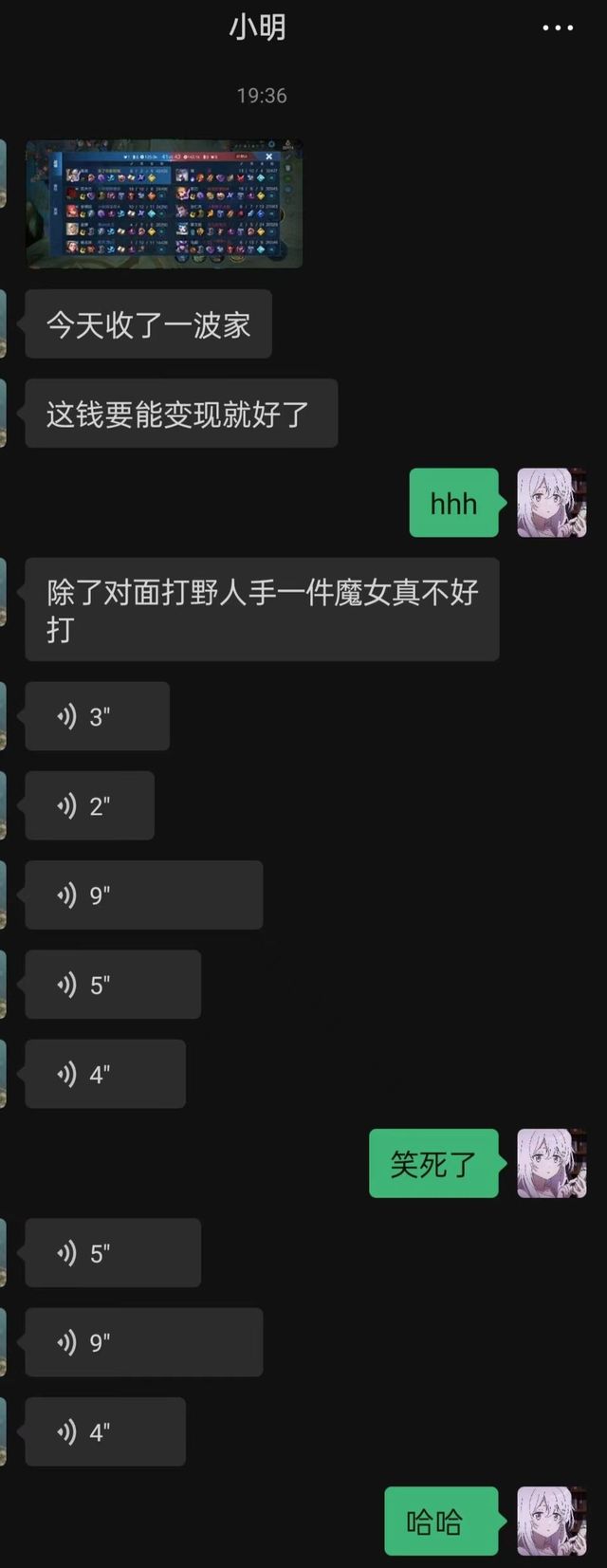Play the first 9-second voice message

[x=144, y=895]
